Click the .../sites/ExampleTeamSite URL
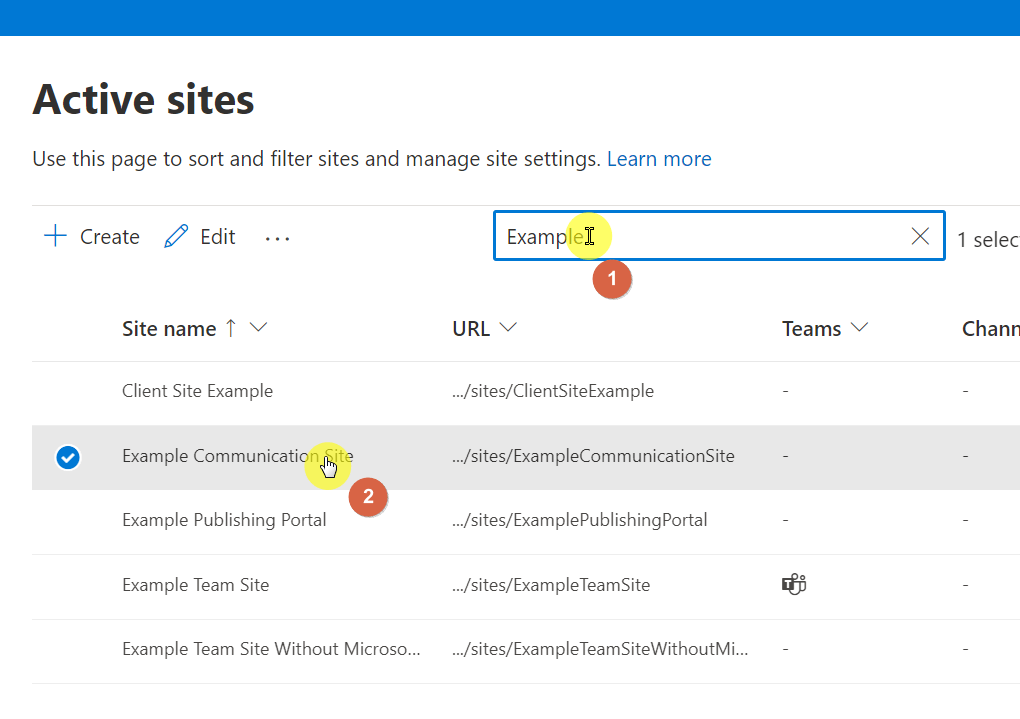 tap(551, 585)
